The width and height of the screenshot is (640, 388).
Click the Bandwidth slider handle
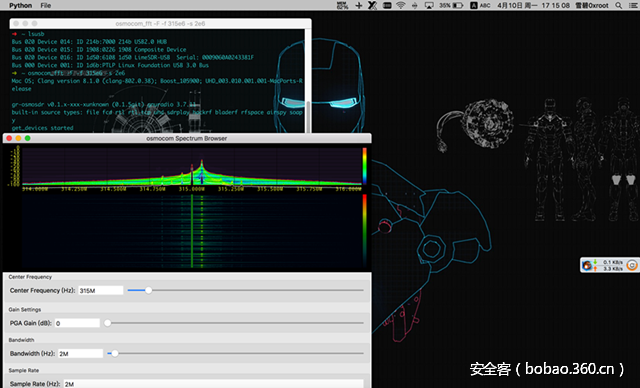(x=115, y=353)
